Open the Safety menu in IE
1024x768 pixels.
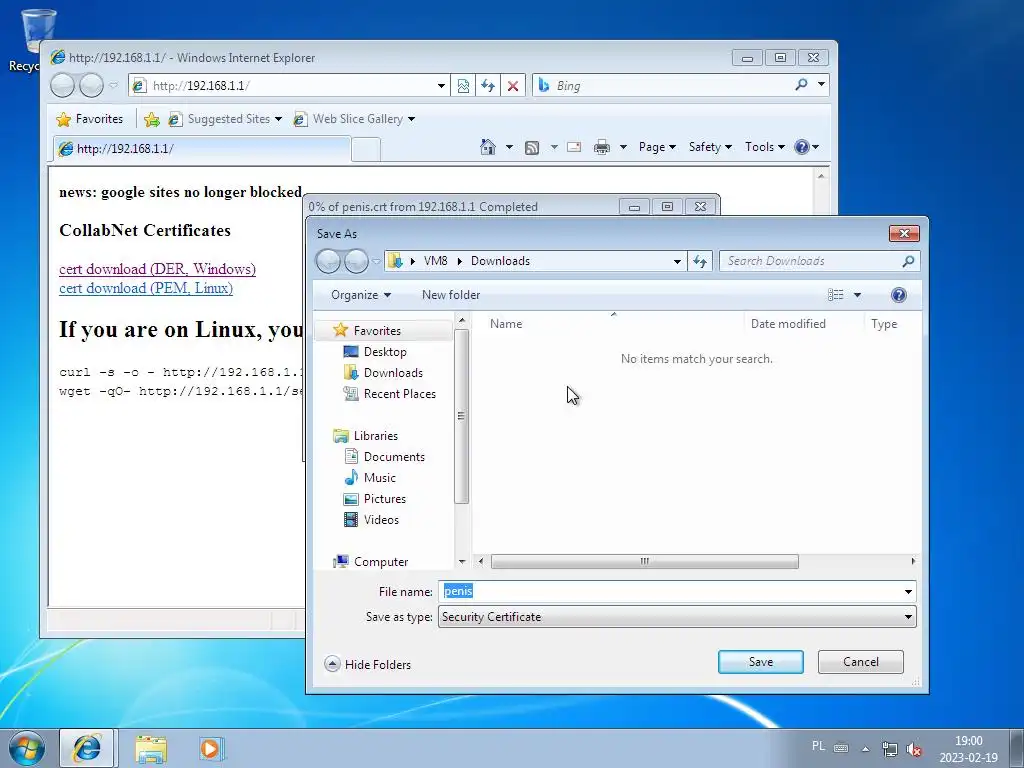pos(710,147)
